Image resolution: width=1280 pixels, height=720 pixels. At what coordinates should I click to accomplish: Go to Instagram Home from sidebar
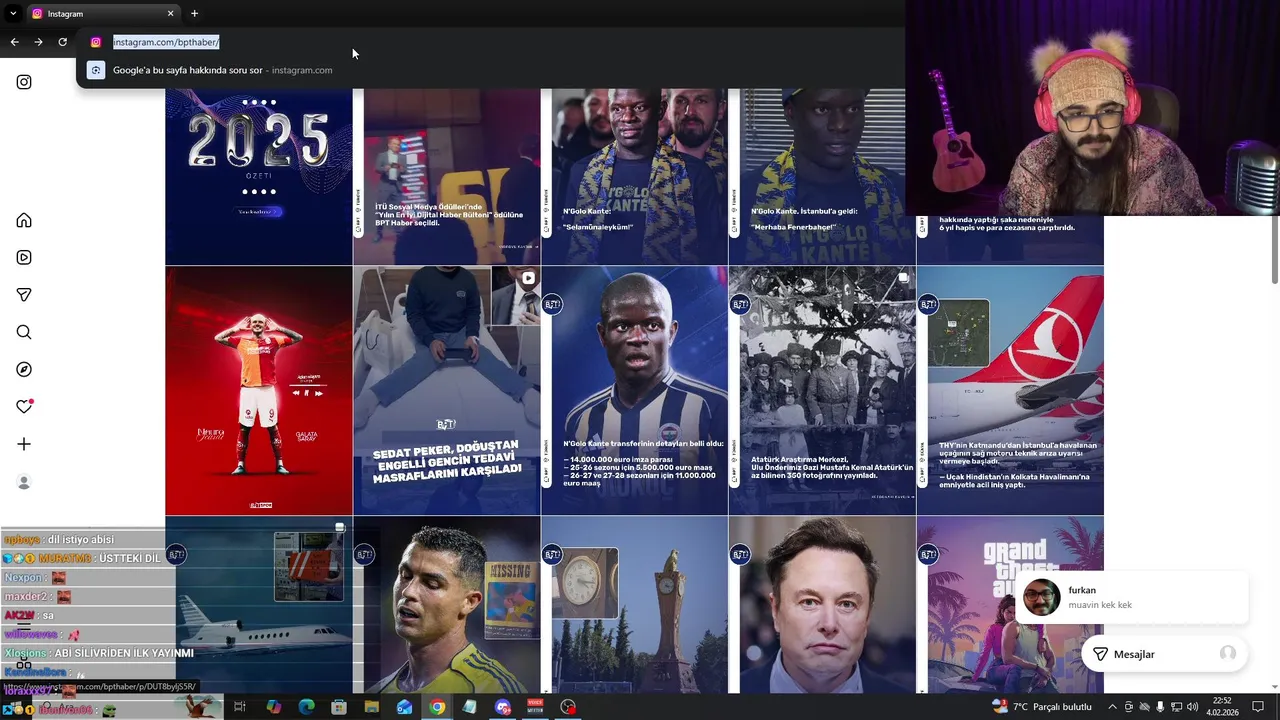[x=24, y=220]
